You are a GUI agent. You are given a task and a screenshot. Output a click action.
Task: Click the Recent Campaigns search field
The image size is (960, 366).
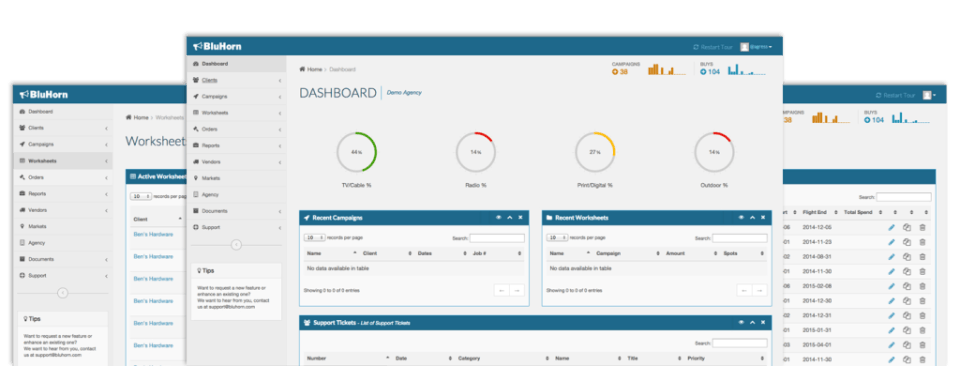tap(497, 238)
